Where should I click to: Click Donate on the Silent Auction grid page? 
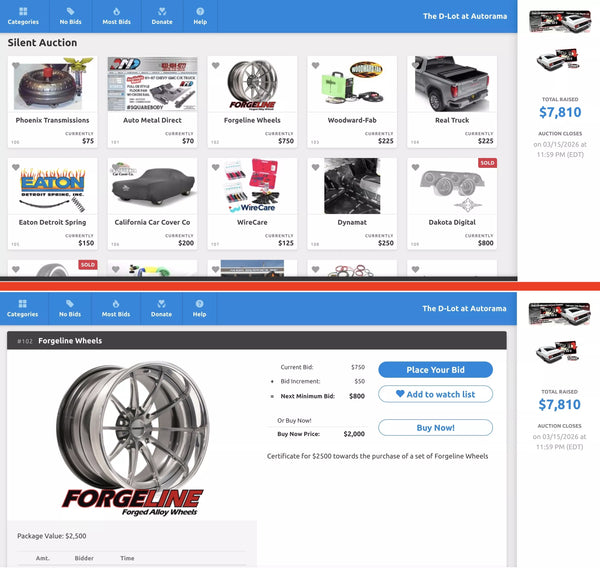click(x=162, y=16)
